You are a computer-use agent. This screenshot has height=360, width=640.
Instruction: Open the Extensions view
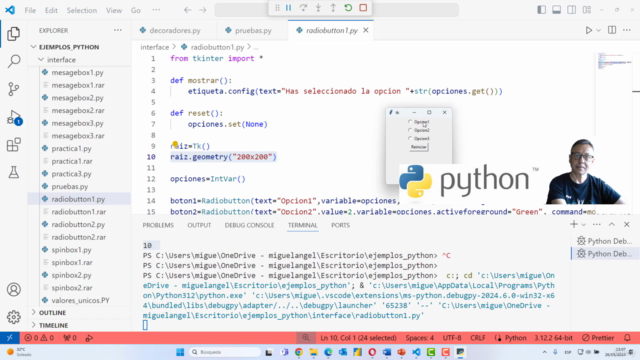coord(13,145)
